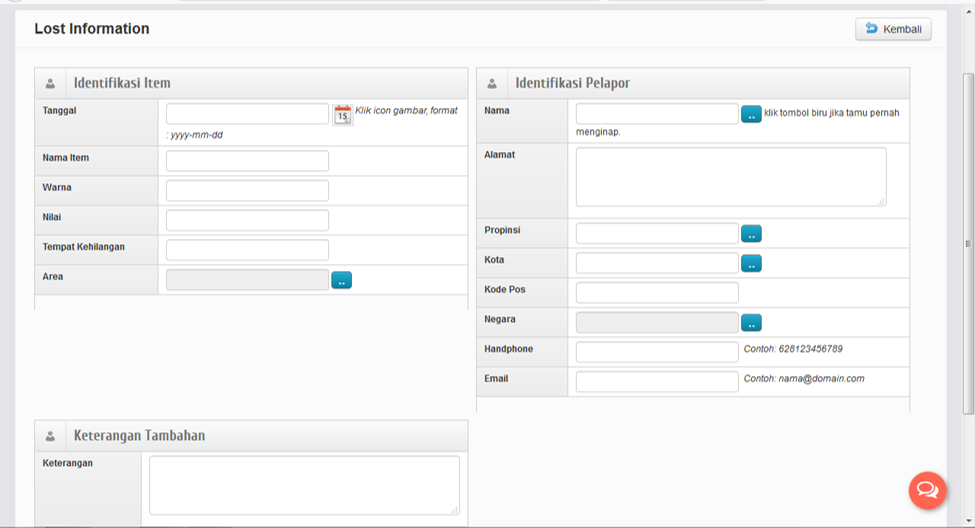Open the Tanggal calendar date picker icon
The width and height of the screenshot is (975, 528).
[x=342, y=115]
